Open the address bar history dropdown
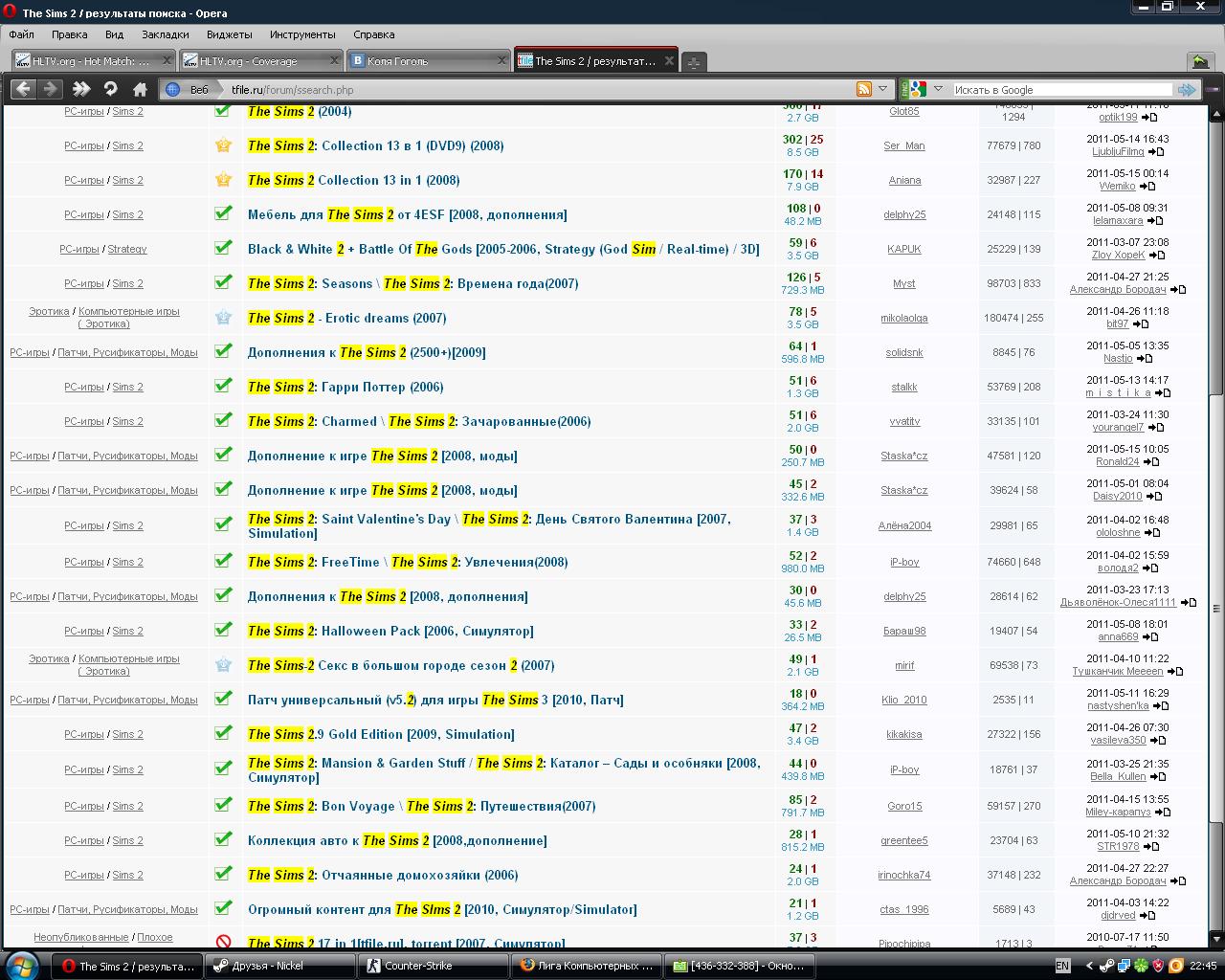 click(x=883, y=89)
